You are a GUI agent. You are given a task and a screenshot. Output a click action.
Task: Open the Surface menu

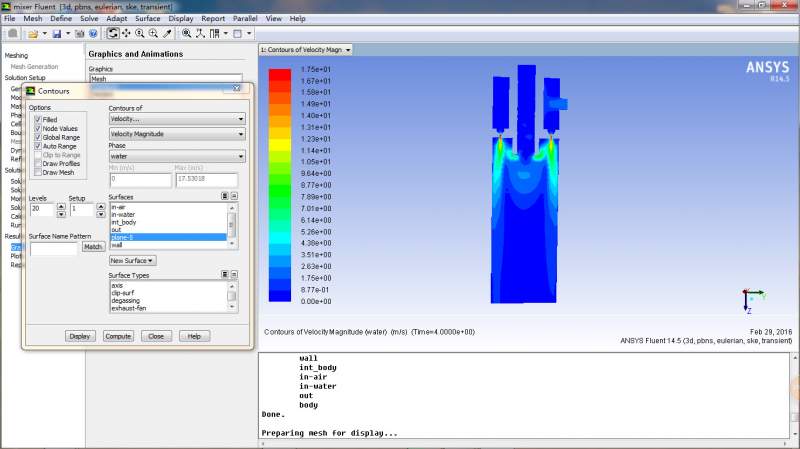coord(147,18)
